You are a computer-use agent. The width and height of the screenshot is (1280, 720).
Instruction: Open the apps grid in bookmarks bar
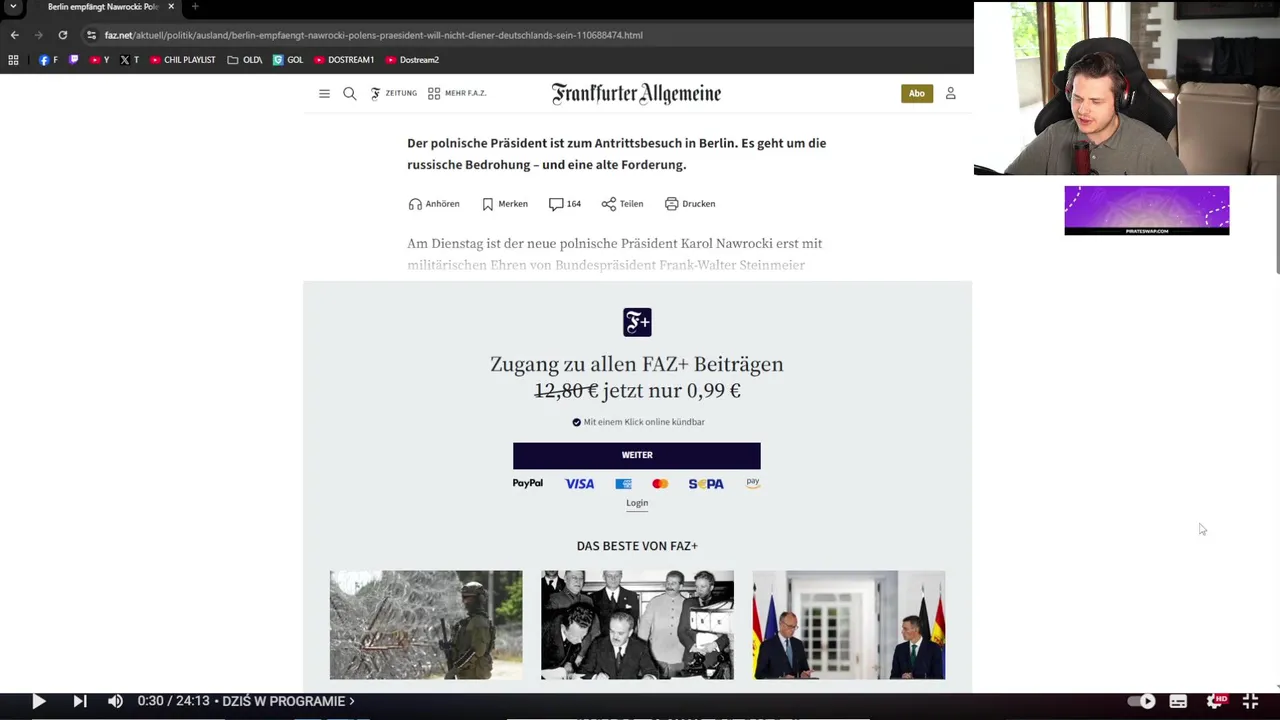point(13,60)
